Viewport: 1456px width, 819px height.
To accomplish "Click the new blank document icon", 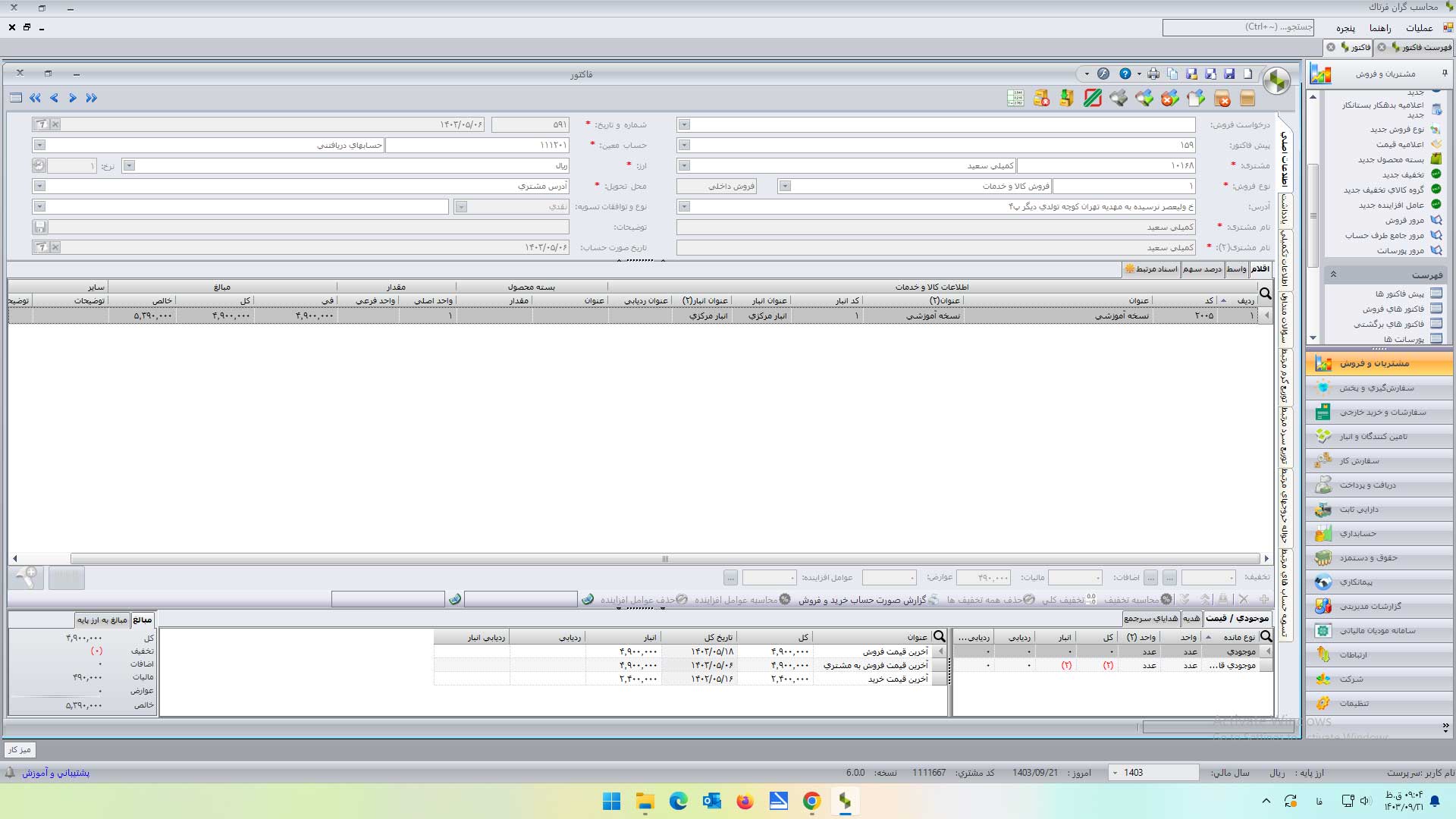I will [1248, 74].
